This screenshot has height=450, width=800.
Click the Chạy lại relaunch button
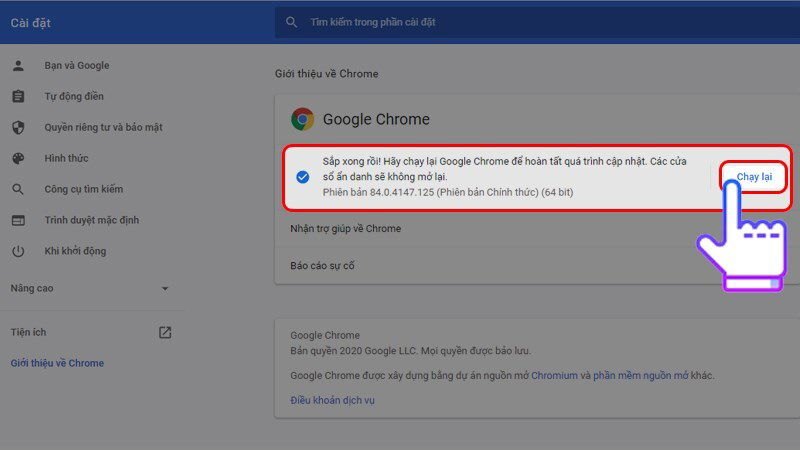pos(754,177)
